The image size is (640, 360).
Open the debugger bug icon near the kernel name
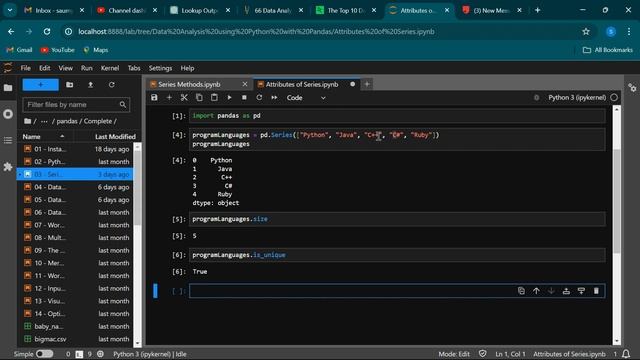[536, 98]
